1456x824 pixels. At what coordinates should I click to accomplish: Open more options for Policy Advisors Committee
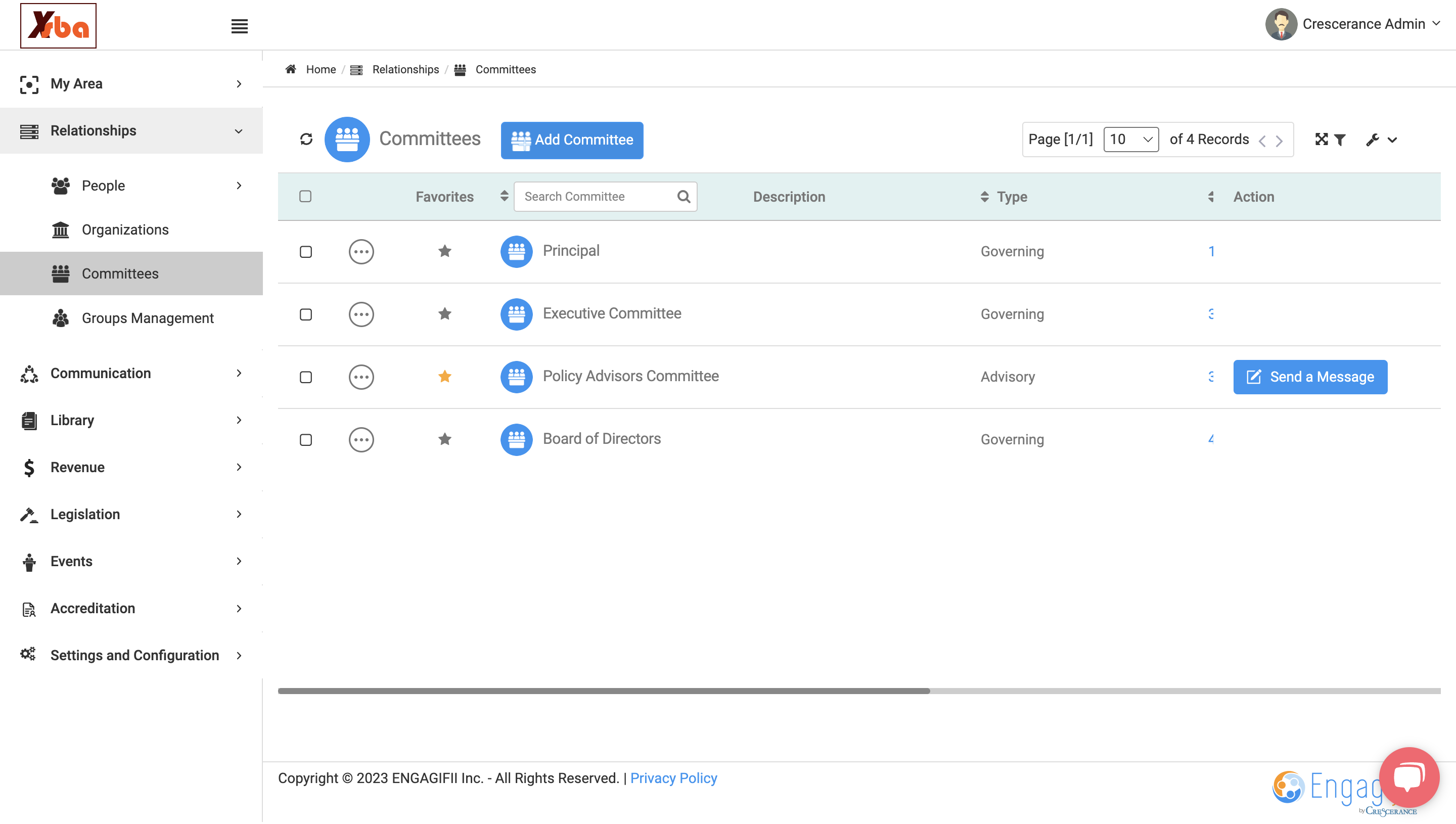tap(361, 377)
